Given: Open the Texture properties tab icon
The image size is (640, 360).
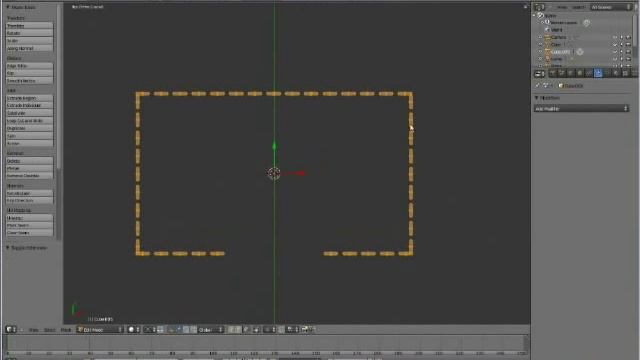Looking at the screenshot, I should point(625,73).
